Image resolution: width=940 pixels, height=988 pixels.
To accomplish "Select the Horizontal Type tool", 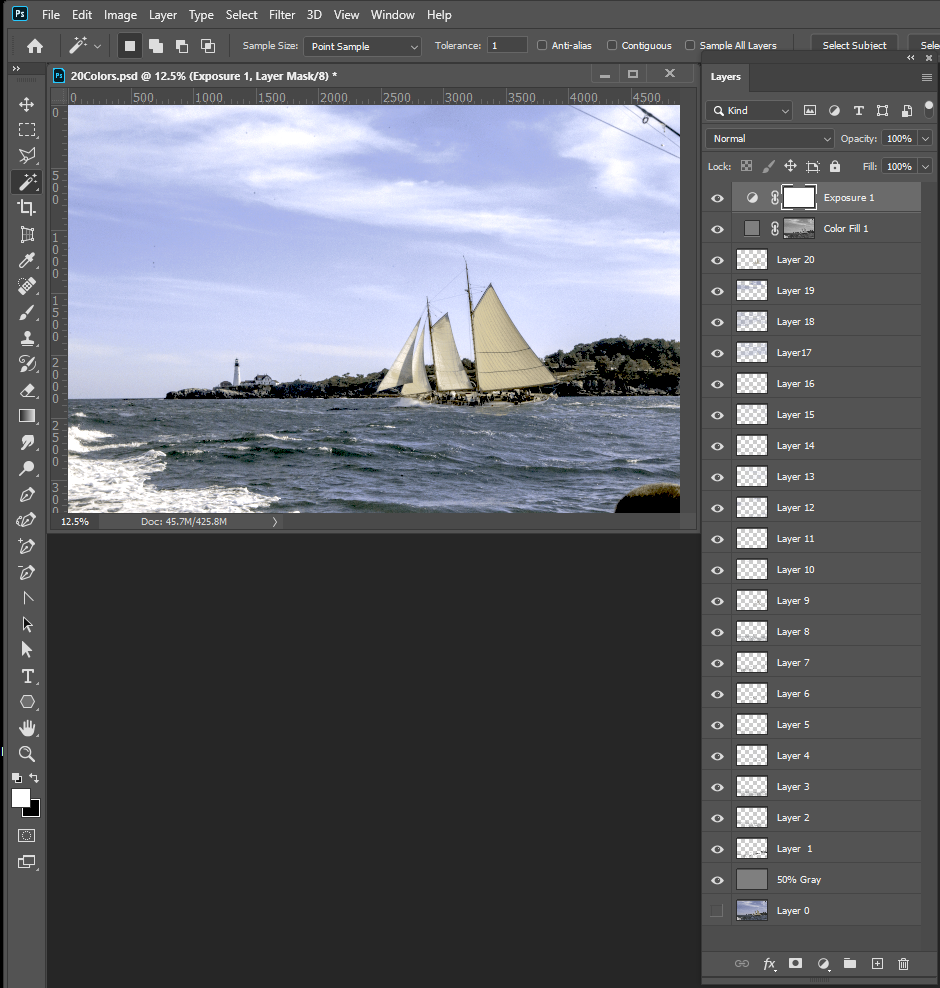I will point(26,676).
